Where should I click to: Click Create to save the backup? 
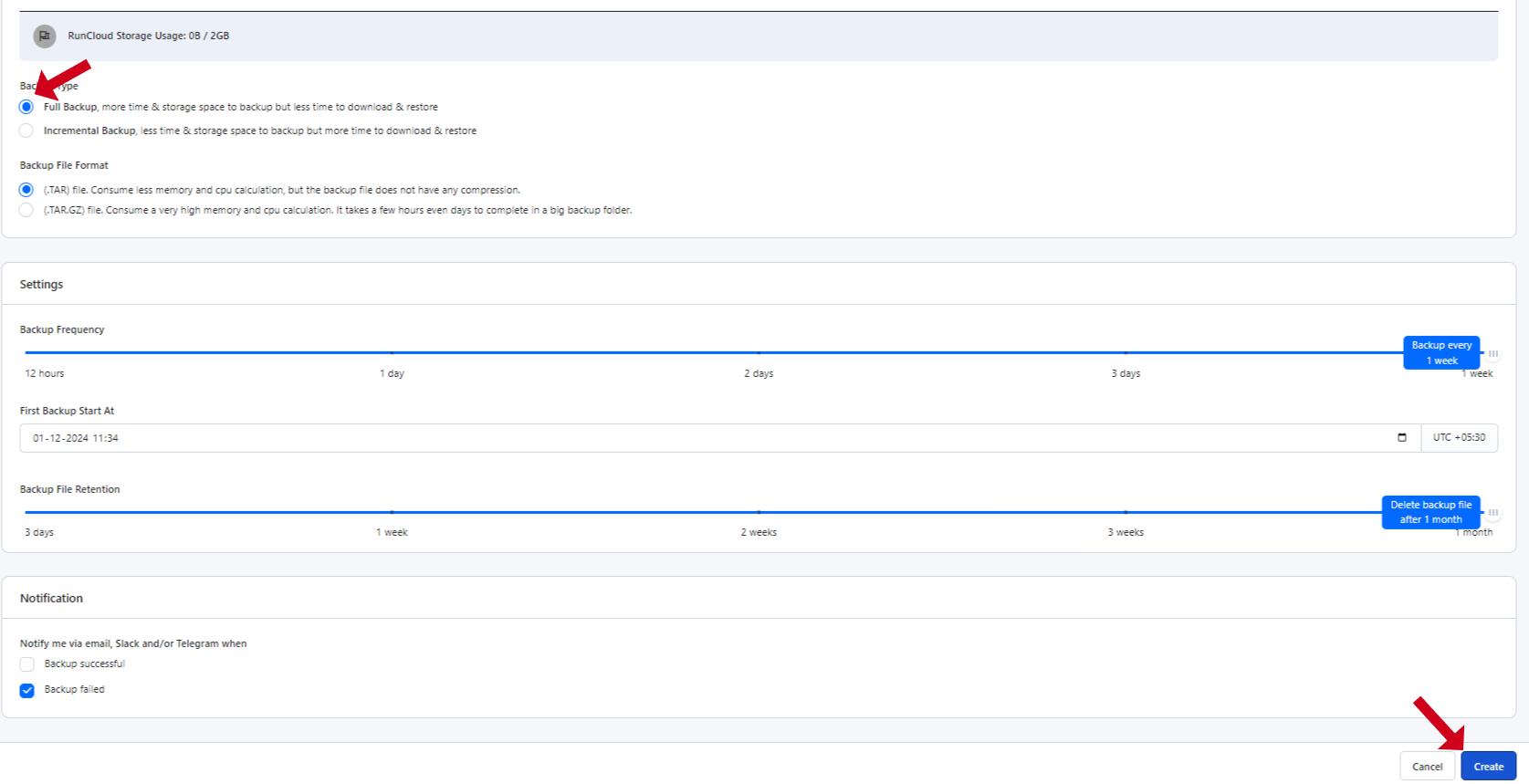(x=1488, y=767)
